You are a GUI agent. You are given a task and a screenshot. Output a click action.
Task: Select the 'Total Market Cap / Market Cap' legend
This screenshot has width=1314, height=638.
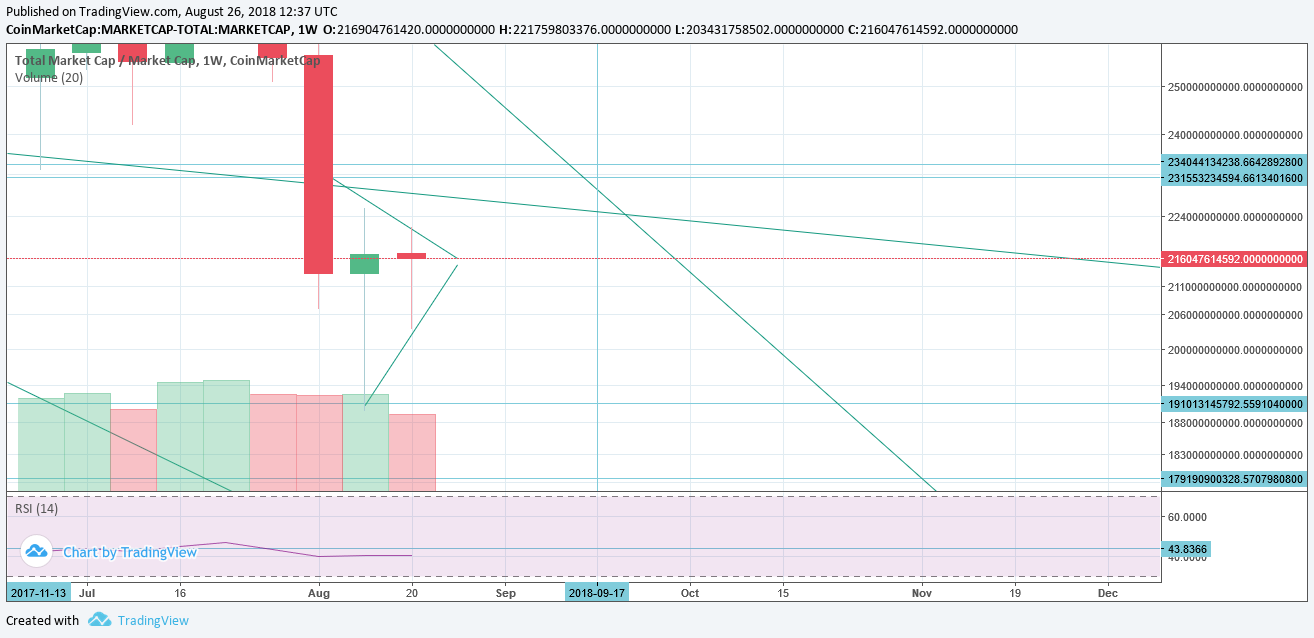(x=167, y=60)
